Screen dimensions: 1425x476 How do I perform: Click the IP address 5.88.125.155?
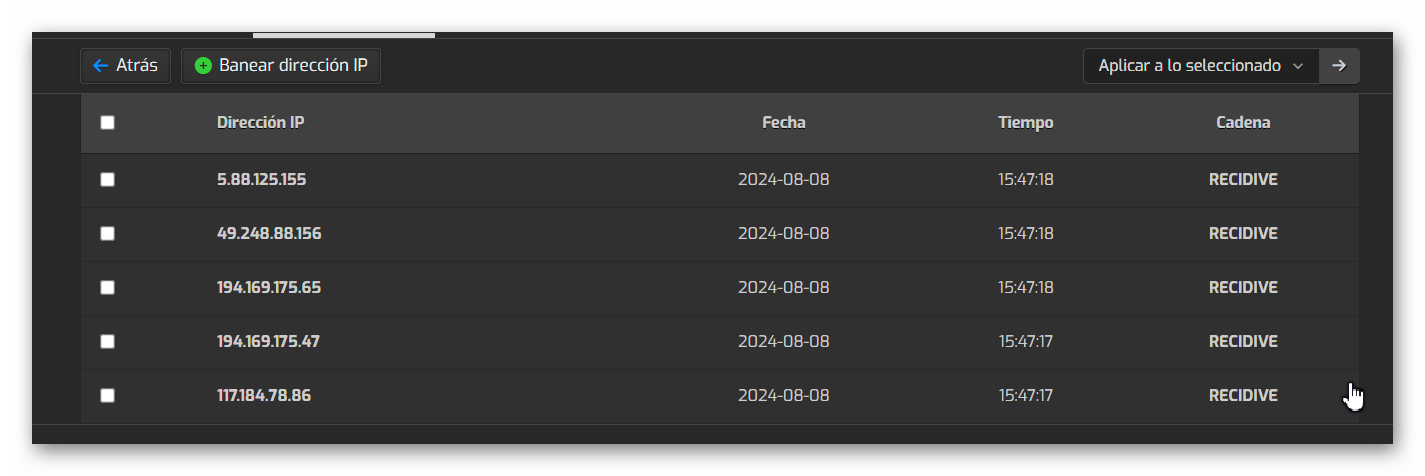(x=262, y=180)
